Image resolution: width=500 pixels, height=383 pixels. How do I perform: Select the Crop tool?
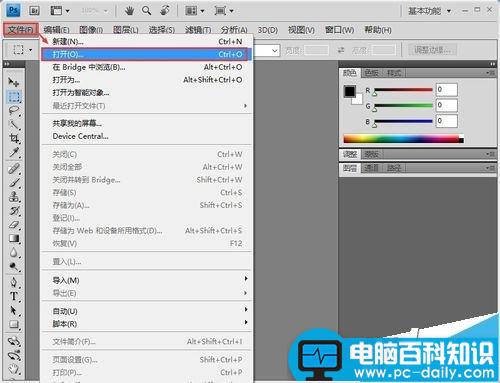(14, 138)
